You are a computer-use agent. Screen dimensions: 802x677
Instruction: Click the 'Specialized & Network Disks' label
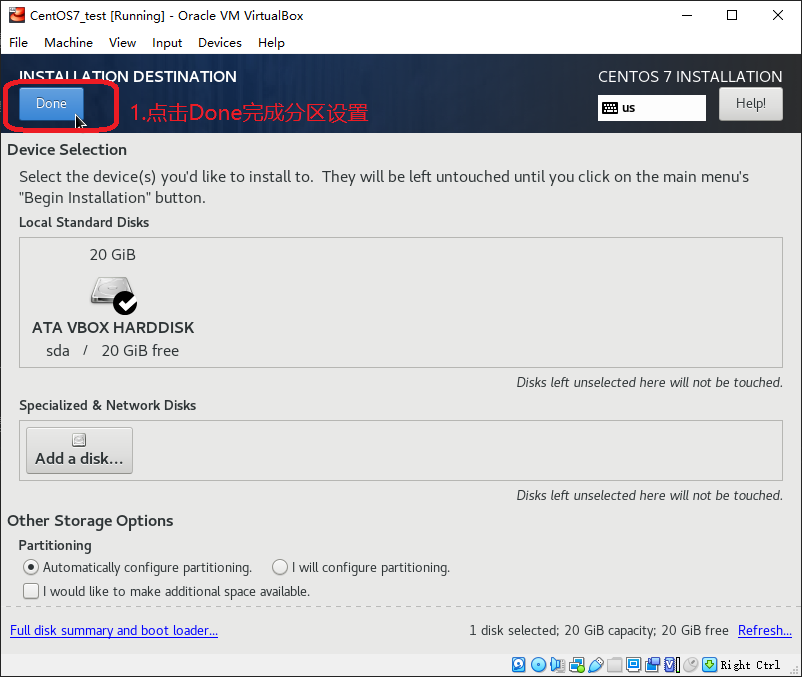(107, 405)
